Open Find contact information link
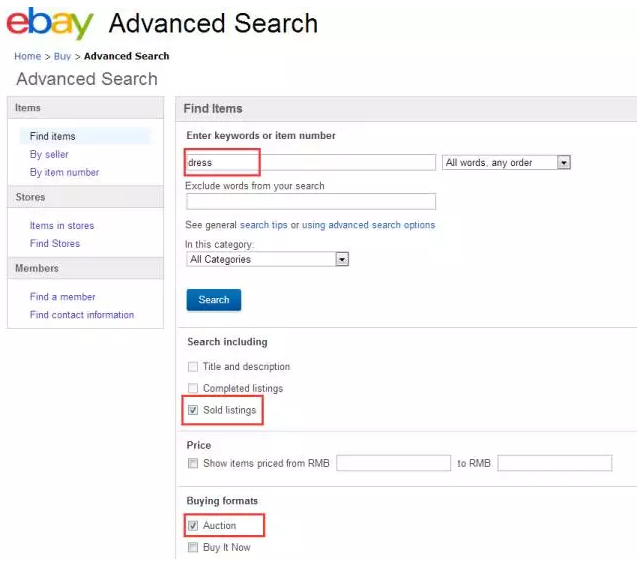Image resolution: width=643 pixels, height=562 pixels. tap(82, 315)
